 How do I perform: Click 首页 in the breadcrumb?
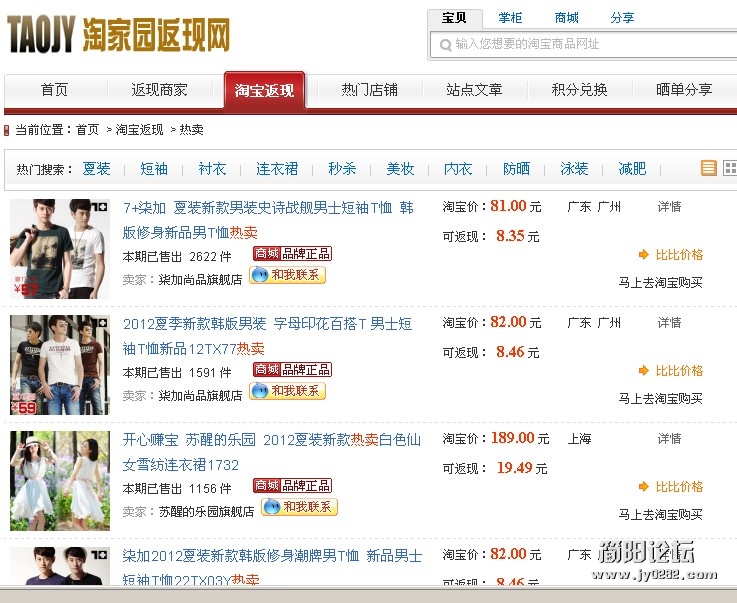pos(87,130)
